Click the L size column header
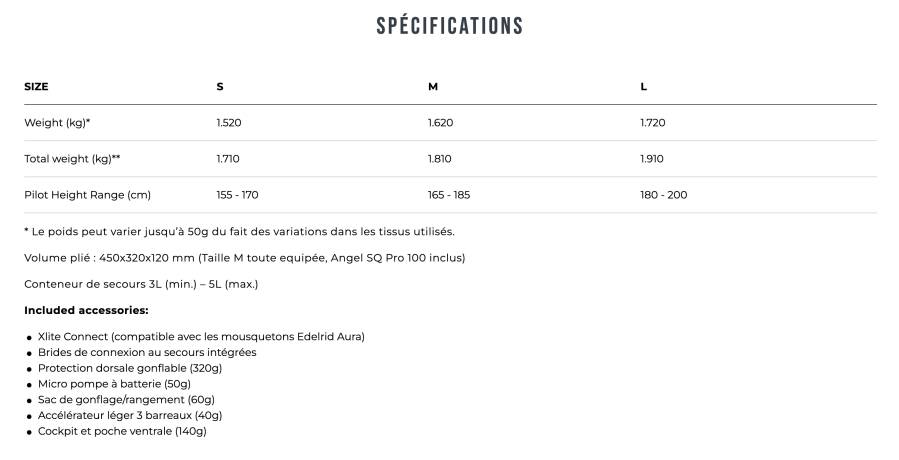899x460 pixels. pyautogui.click(x=643, y=87)
